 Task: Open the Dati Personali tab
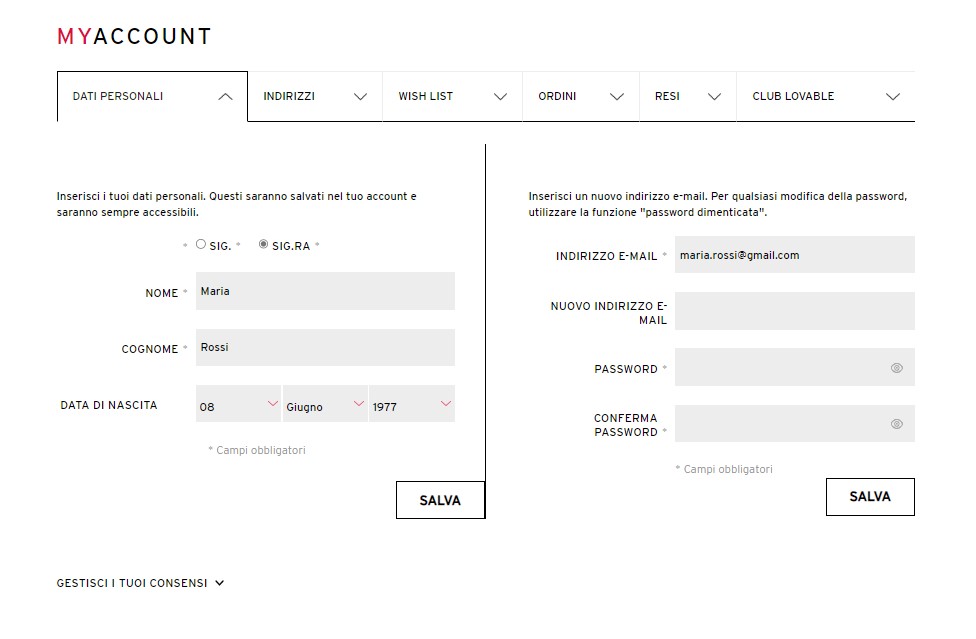152,96
